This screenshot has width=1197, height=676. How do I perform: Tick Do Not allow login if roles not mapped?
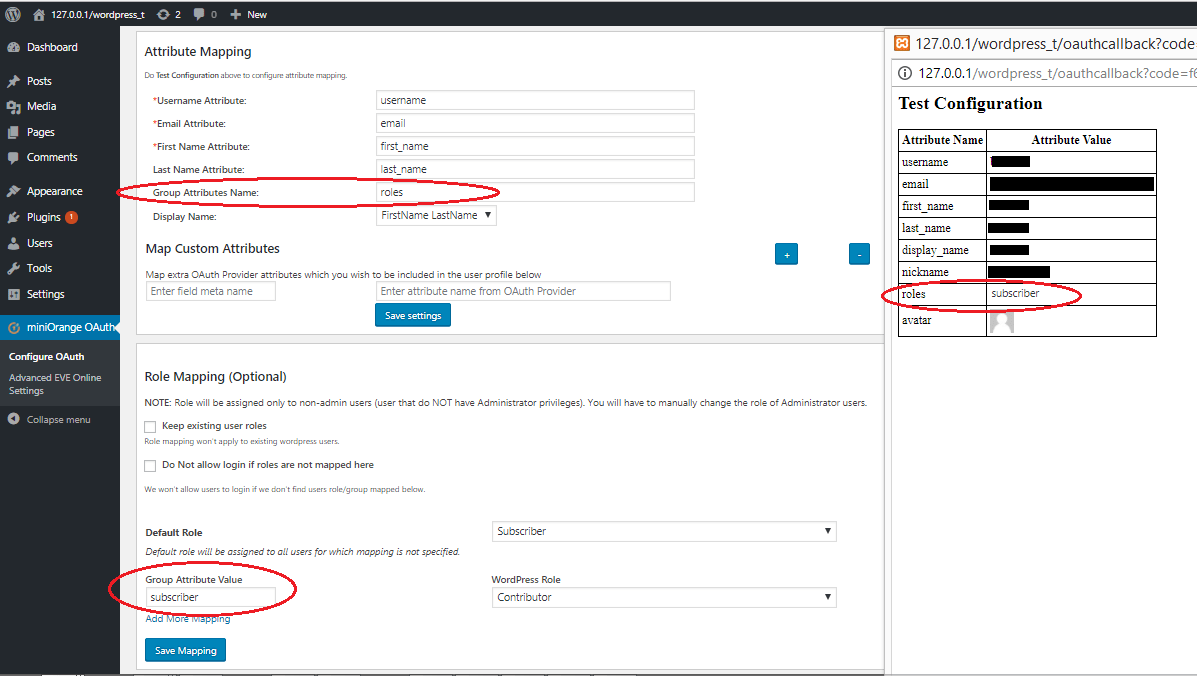(150, 465)
